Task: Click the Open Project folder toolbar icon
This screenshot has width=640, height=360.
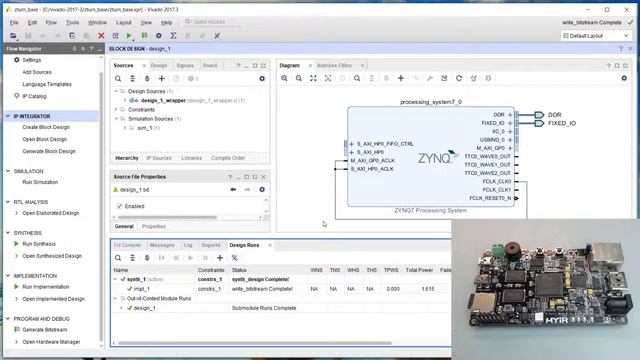Action: [13, 36]
